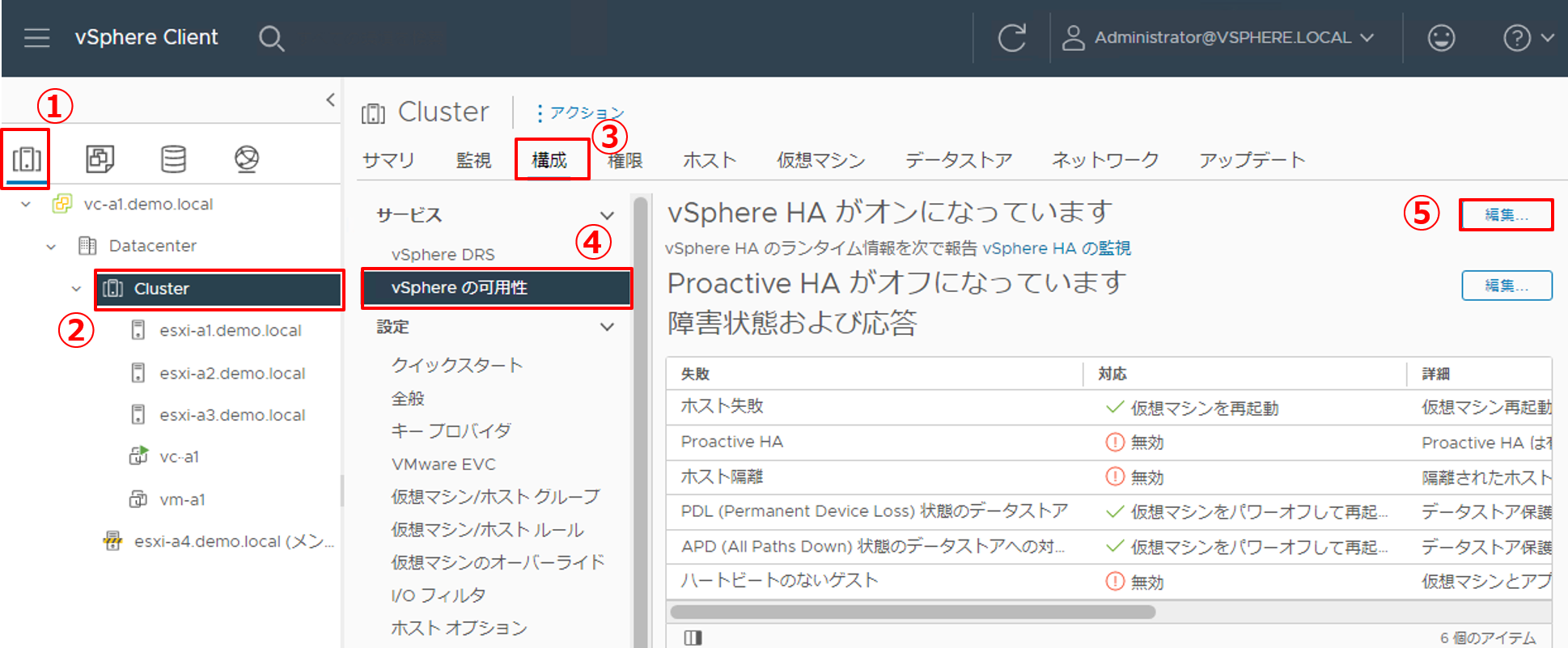The height and width of the screenshot is (648, 1568).
Task: Click the Administrator user icon
Action: coord(1073,38)
